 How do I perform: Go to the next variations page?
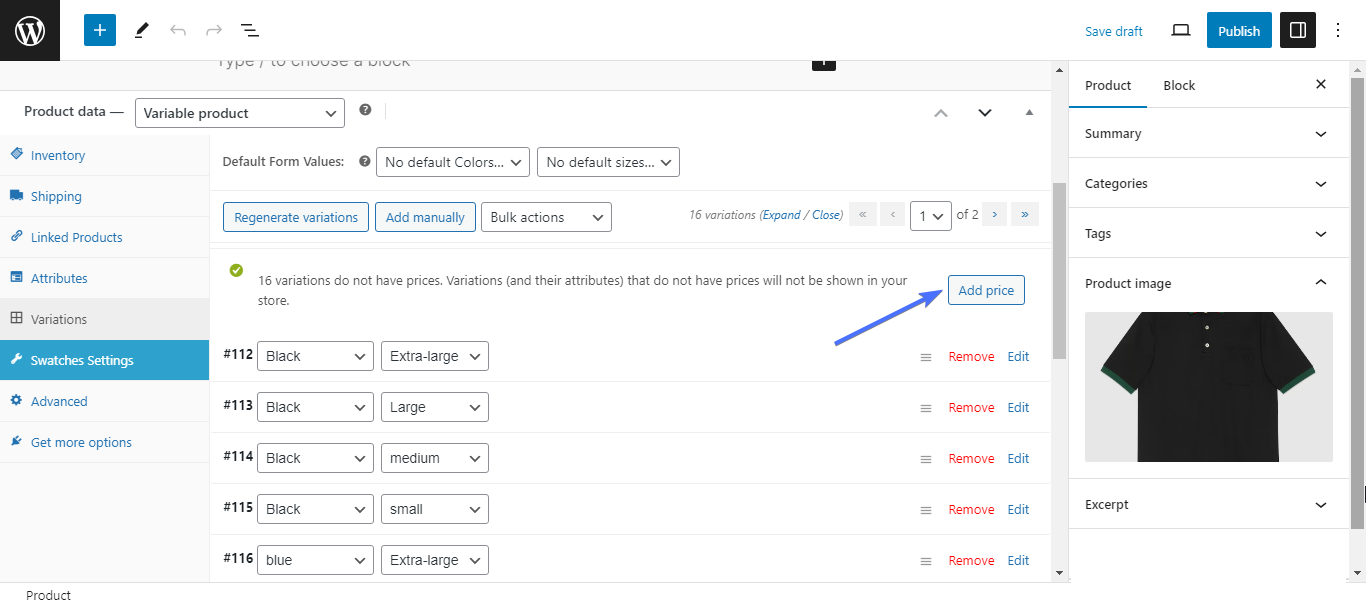click(x=994, y=215)
